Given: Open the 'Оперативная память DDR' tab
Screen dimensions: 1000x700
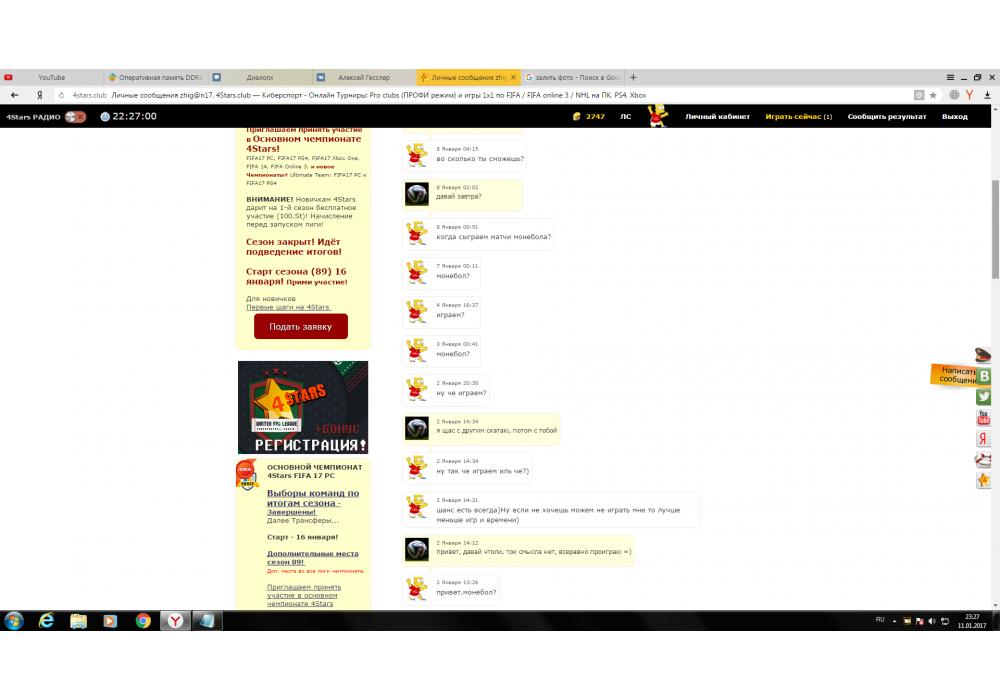Looking at the screenshot, I should 154,77.
